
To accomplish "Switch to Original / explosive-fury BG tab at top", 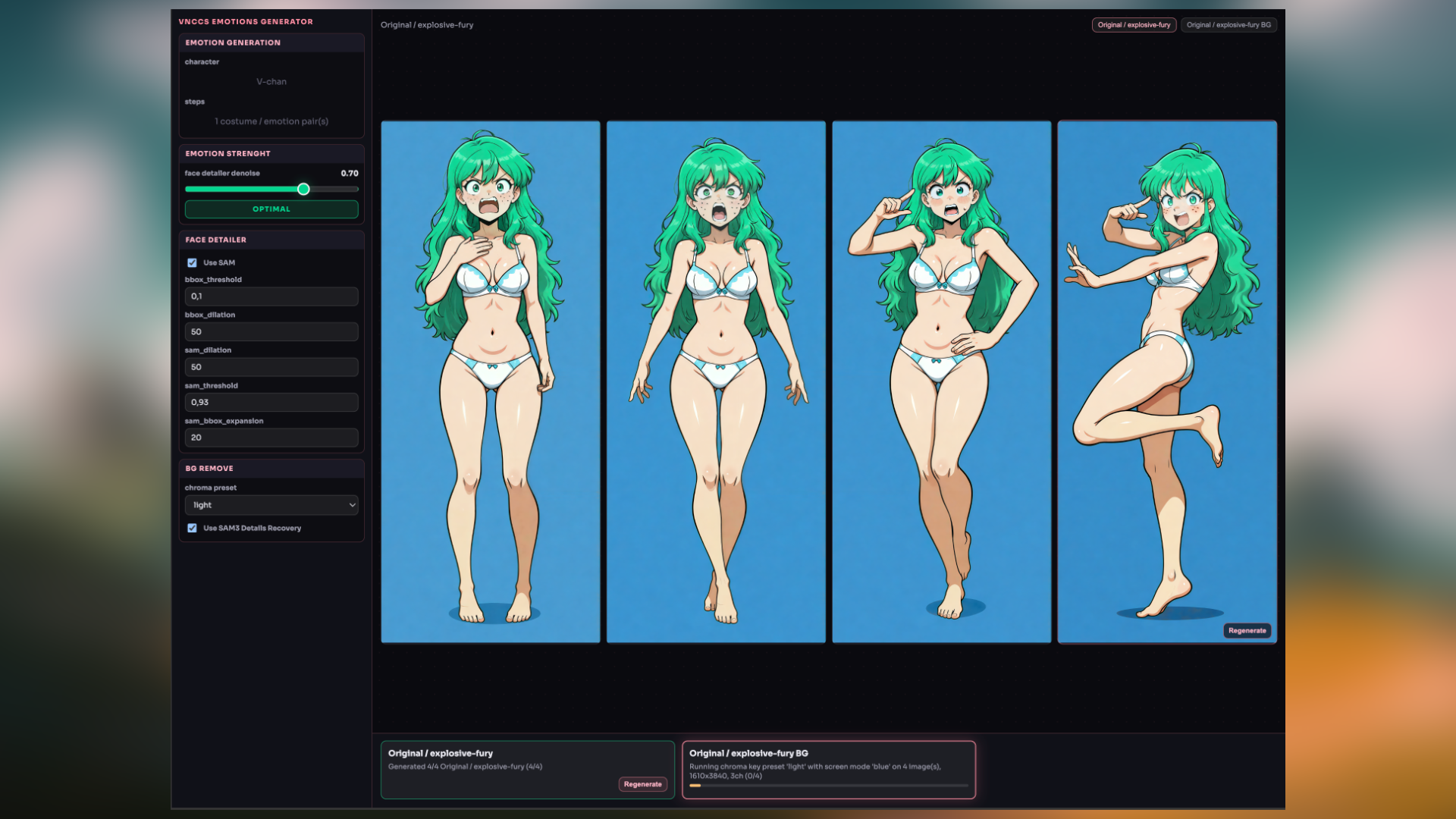I will point(1228,25).
